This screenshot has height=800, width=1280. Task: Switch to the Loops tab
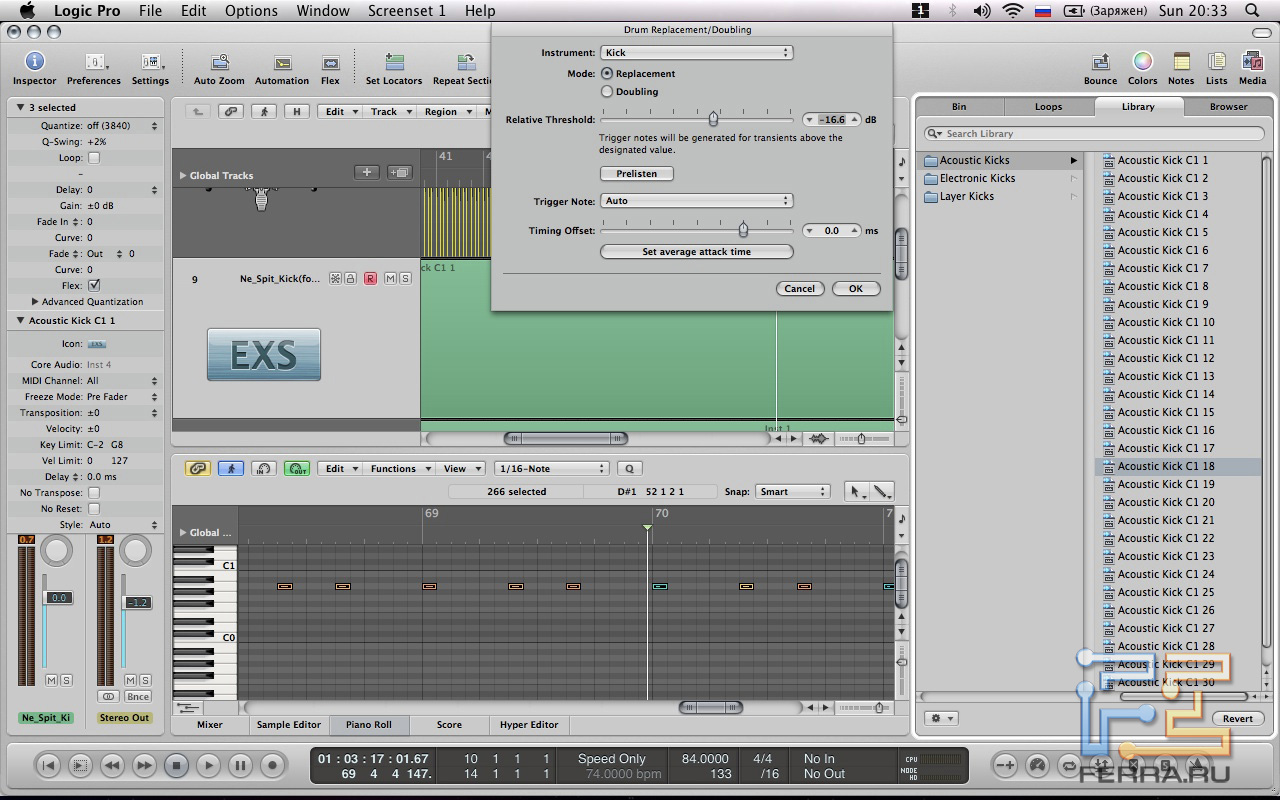(x=1048, y=106)
